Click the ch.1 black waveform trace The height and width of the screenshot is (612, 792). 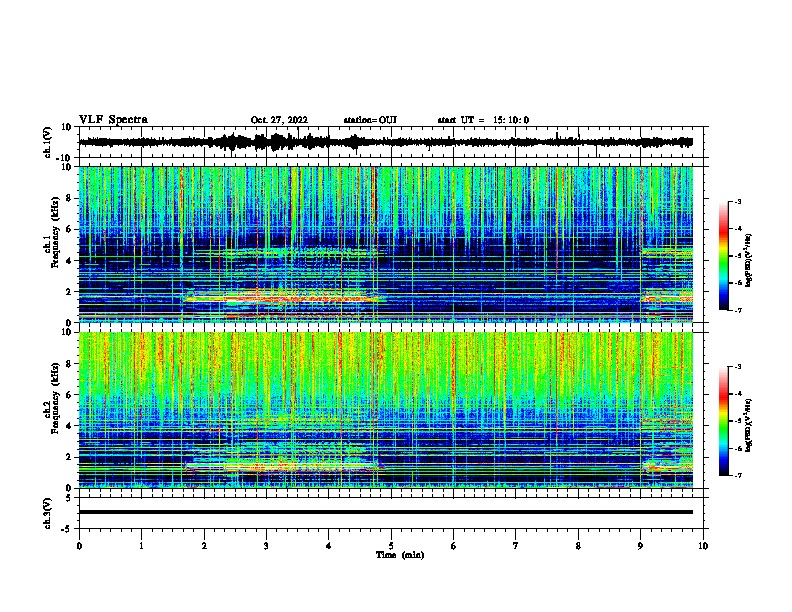[x=386, y=142]
